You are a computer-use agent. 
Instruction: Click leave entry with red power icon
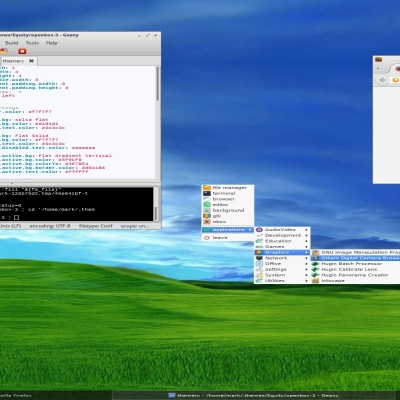tap(228, 238)
